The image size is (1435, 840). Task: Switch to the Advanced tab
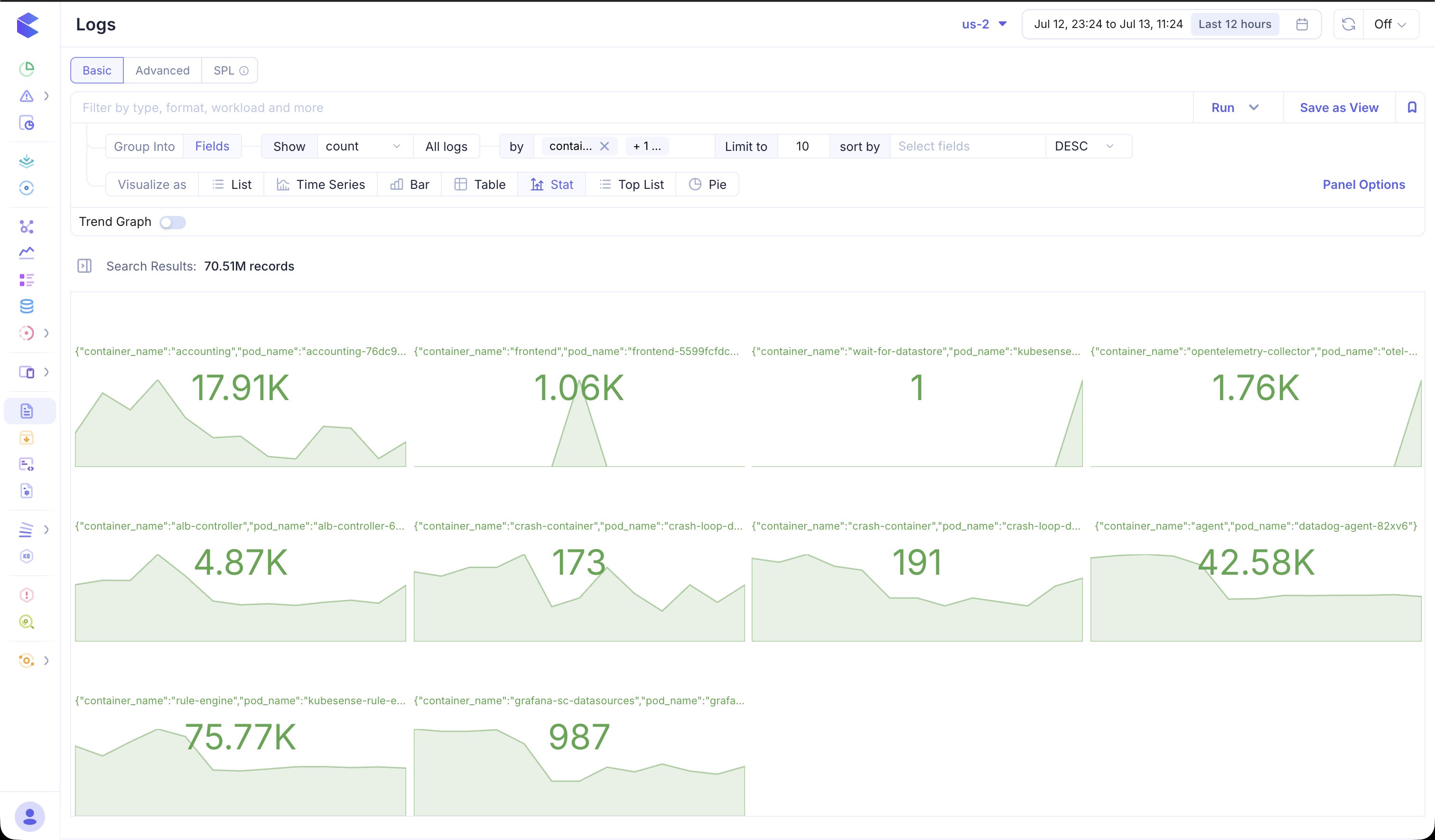[162, 71]
